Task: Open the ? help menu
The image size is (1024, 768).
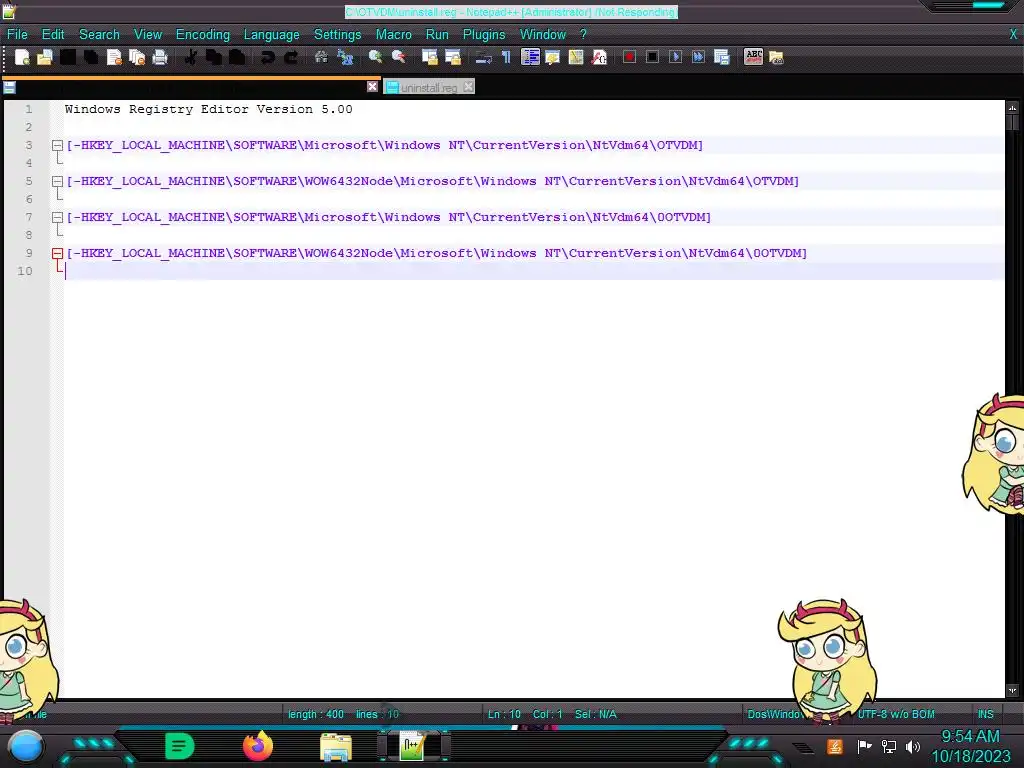Action: 583,35
